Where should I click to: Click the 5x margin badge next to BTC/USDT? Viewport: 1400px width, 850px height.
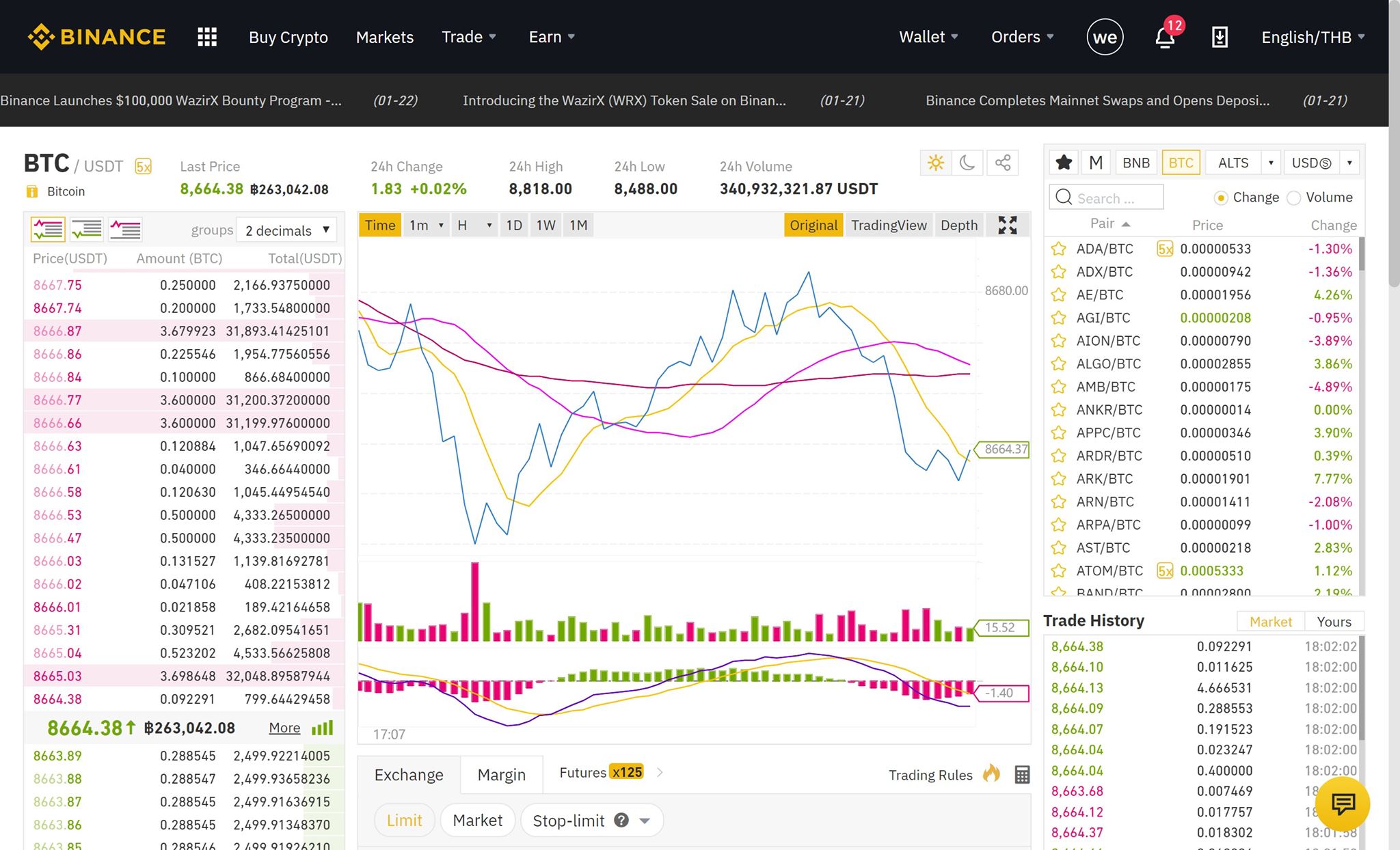click(x=144, y=166)
